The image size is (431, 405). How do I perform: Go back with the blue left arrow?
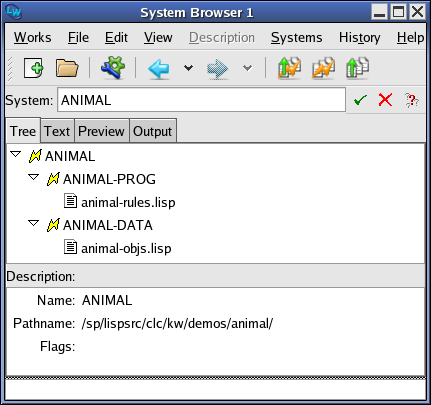point(159,68)
